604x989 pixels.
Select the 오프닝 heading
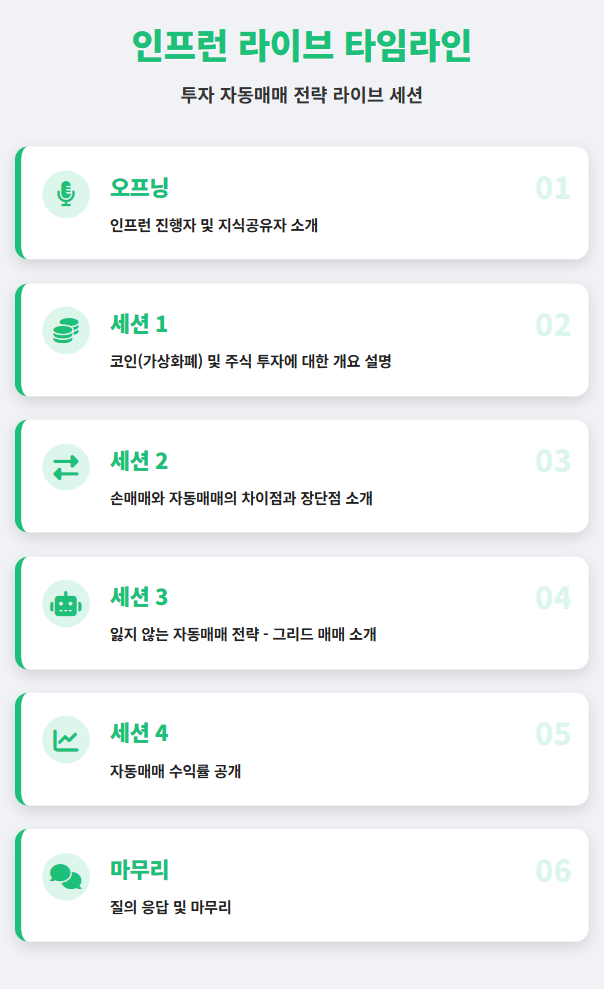pos(139,187)
